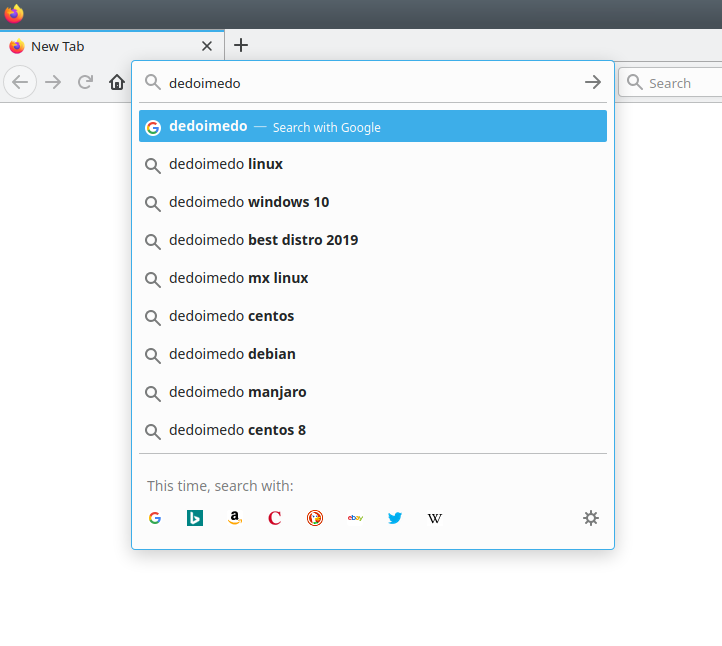This screenshot has height=646, width=722.
Task: Select the New Tab tab
Action: pos(112,46)
